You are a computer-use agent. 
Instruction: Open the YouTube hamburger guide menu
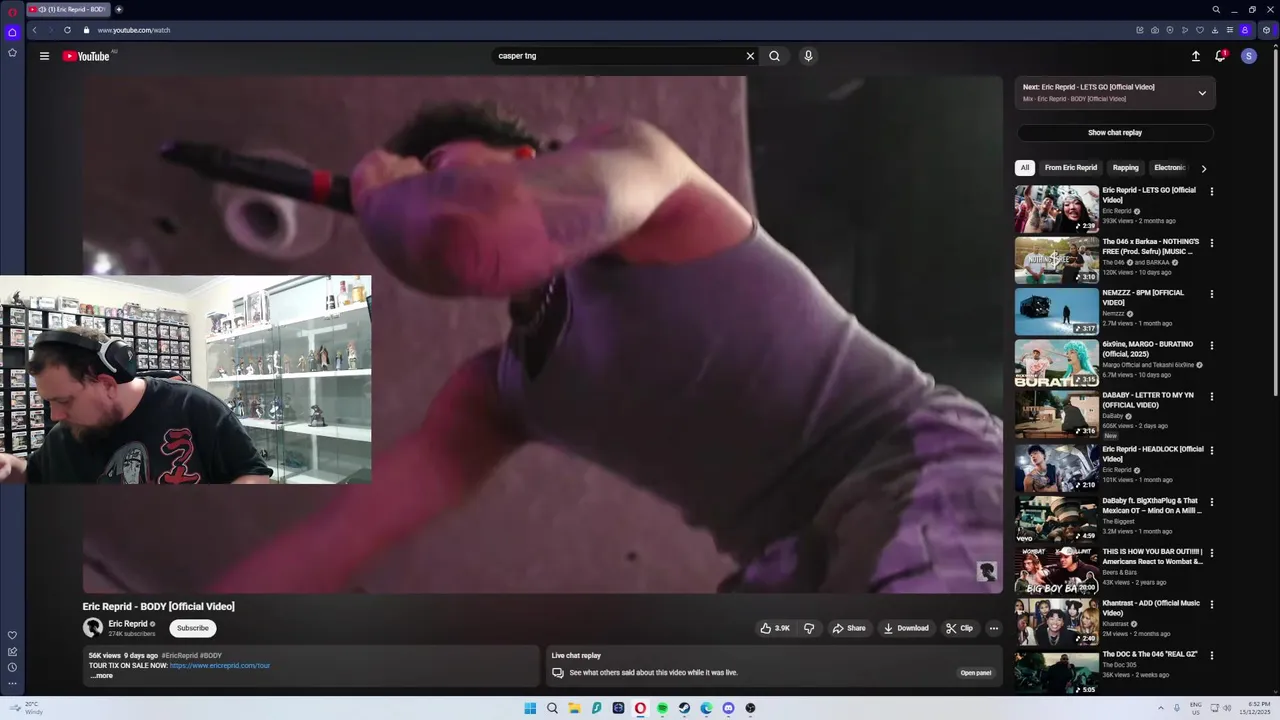[44, 56]
